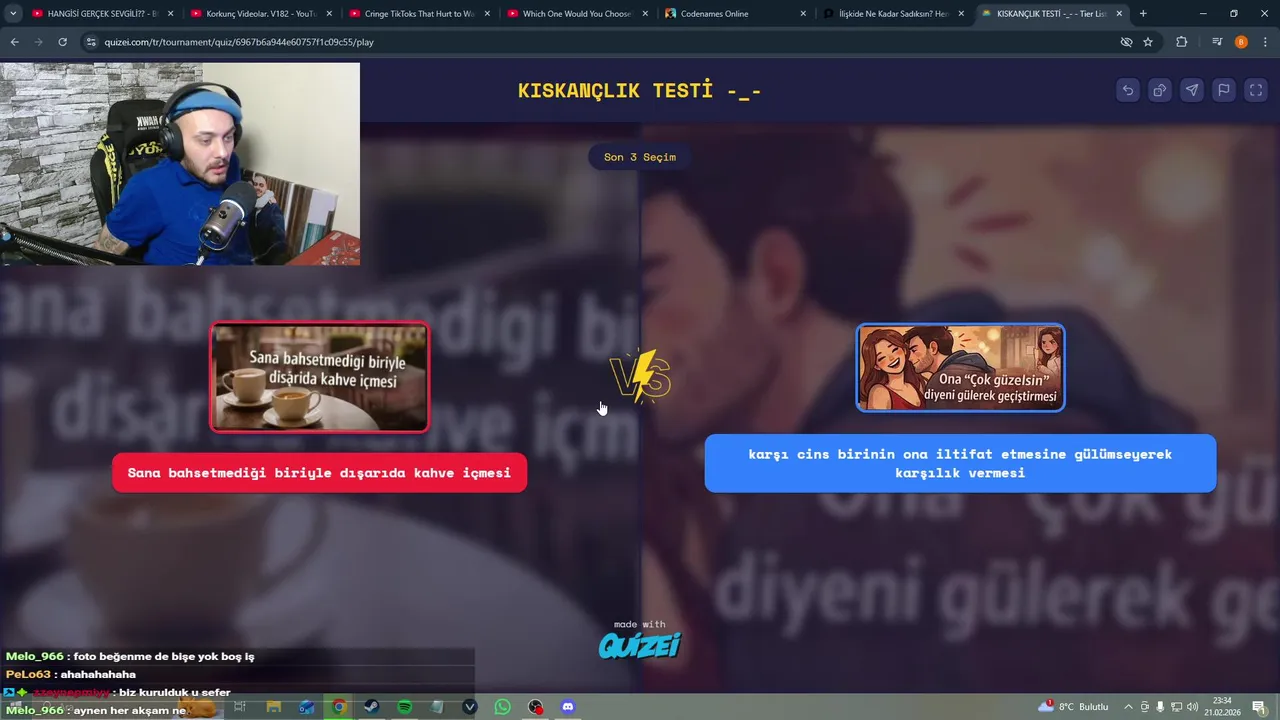Click the quiz share paper-plane icon
This screenshot has width=1280, height=720.
tap(1192, 90)
